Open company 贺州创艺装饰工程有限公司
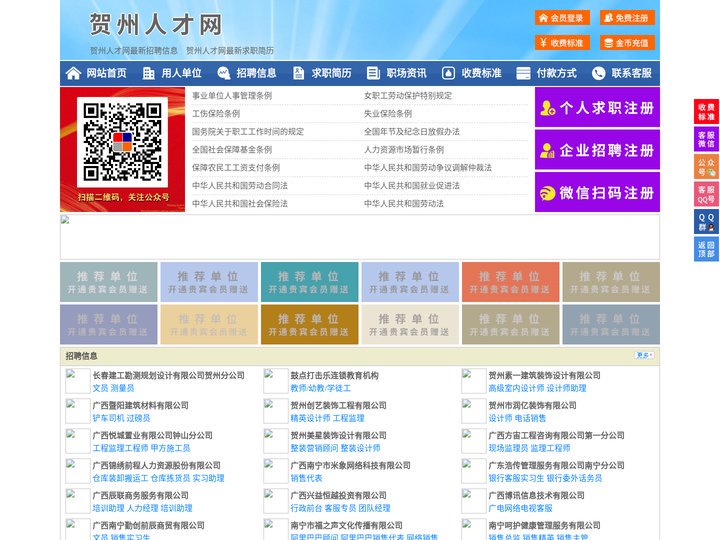 point(338,405)
